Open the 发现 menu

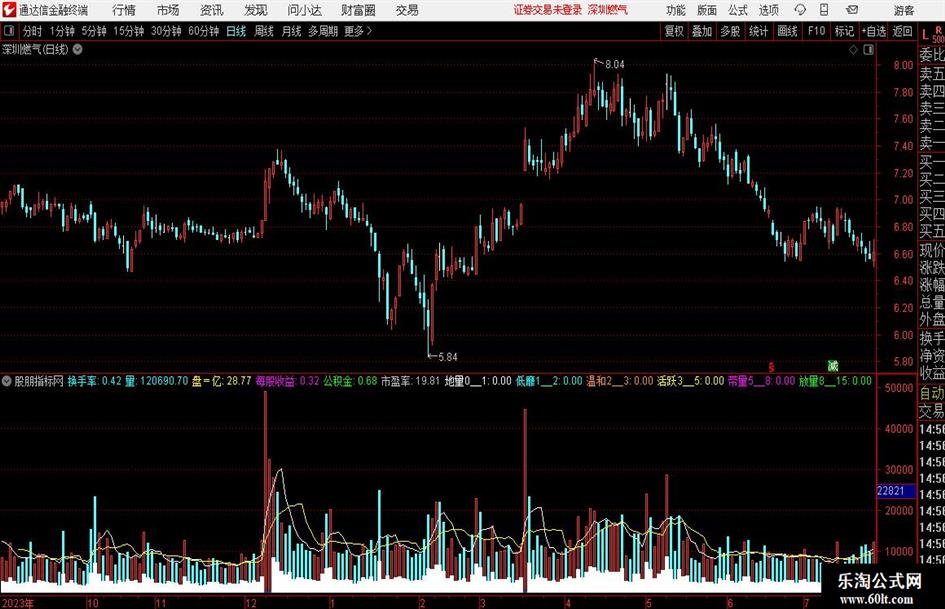click(256, 10)
